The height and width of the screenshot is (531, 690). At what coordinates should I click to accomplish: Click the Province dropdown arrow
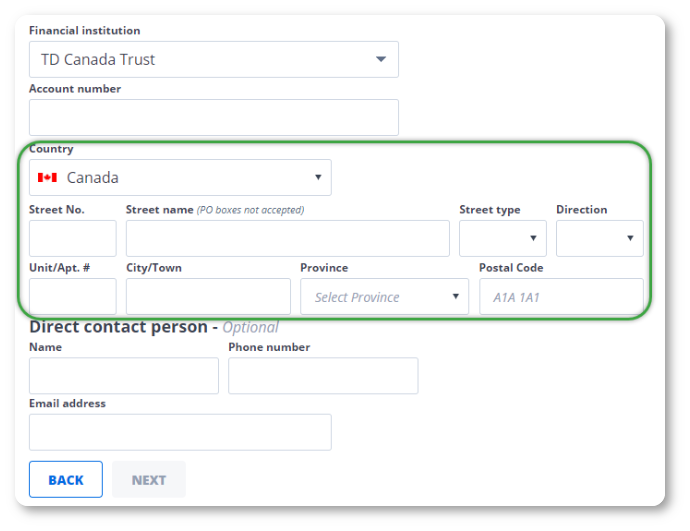(x=455, y=297)
